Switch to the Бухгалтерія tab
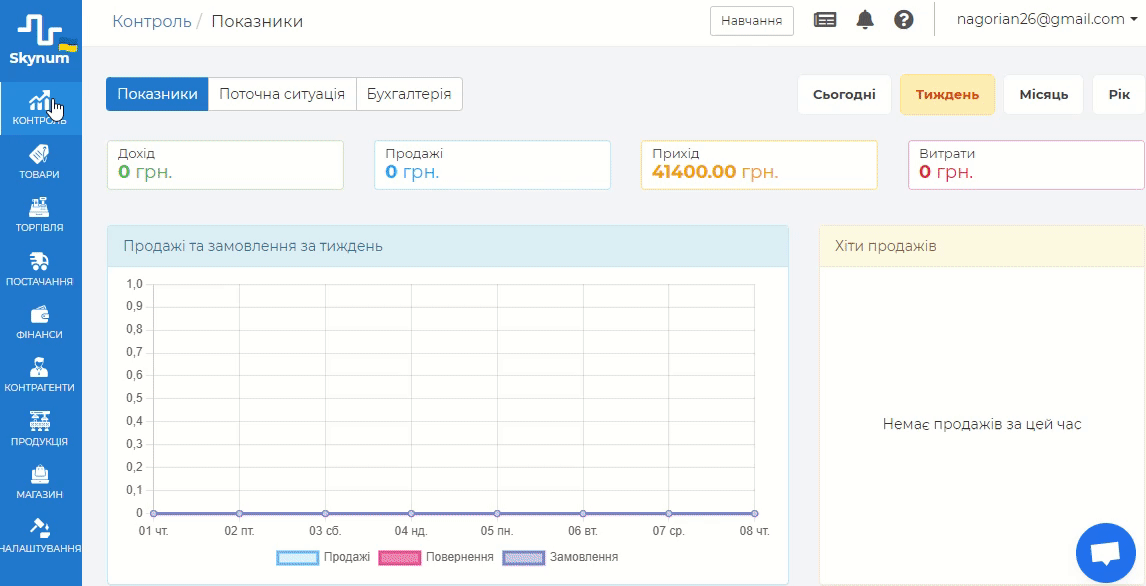 pos(409,94)
